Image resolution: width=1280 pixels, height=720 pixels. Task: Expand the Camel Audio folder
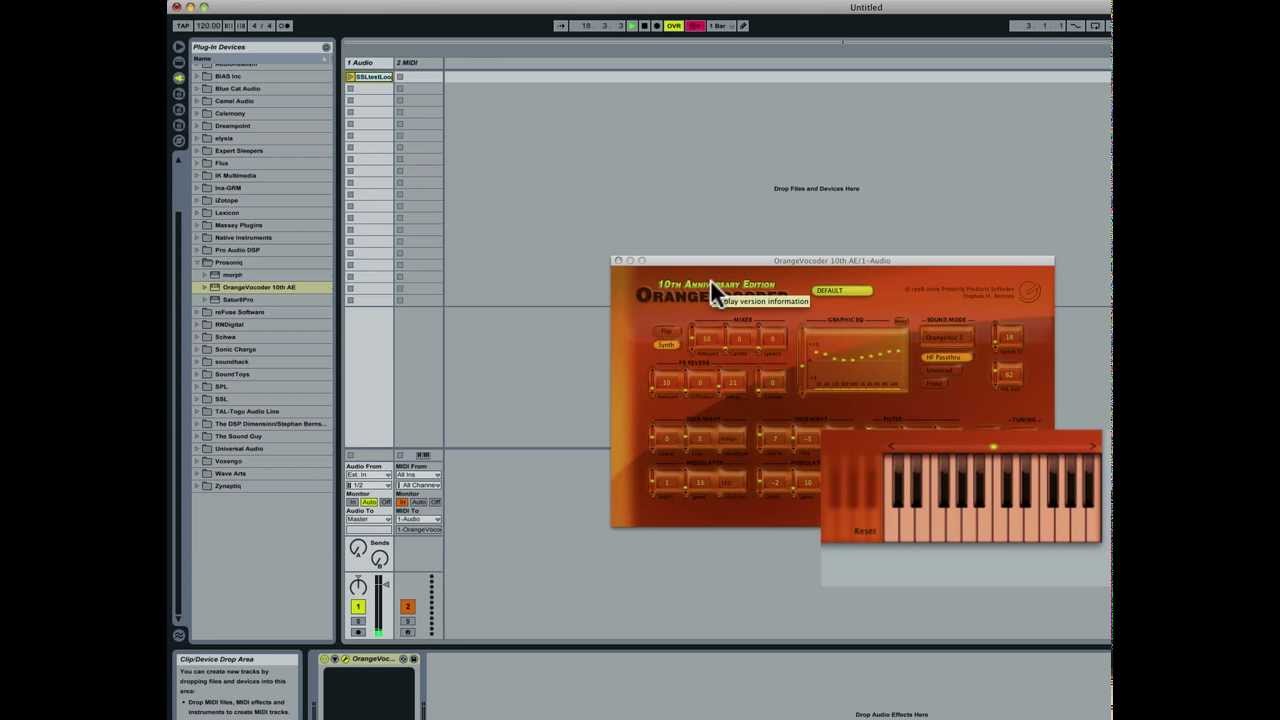tap(197, 101)
